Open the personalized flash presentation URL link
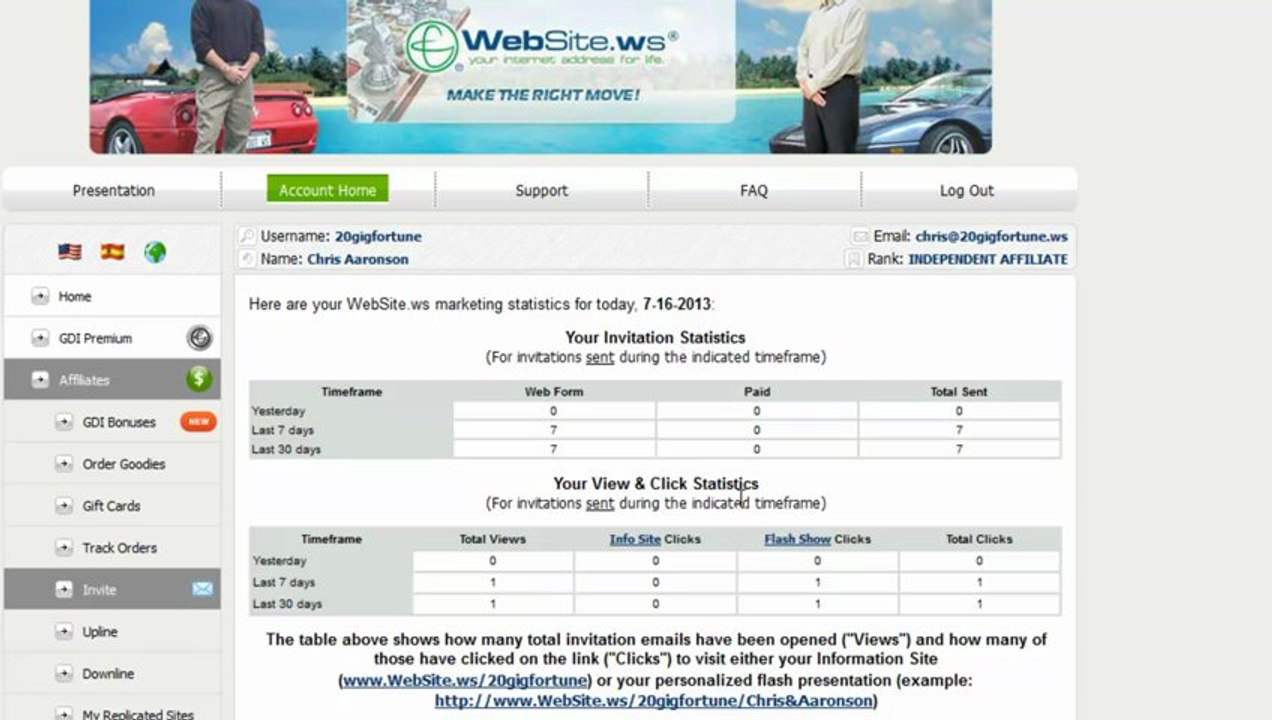Viewport: 1272px width, 720px height. (x=654, y=701)
